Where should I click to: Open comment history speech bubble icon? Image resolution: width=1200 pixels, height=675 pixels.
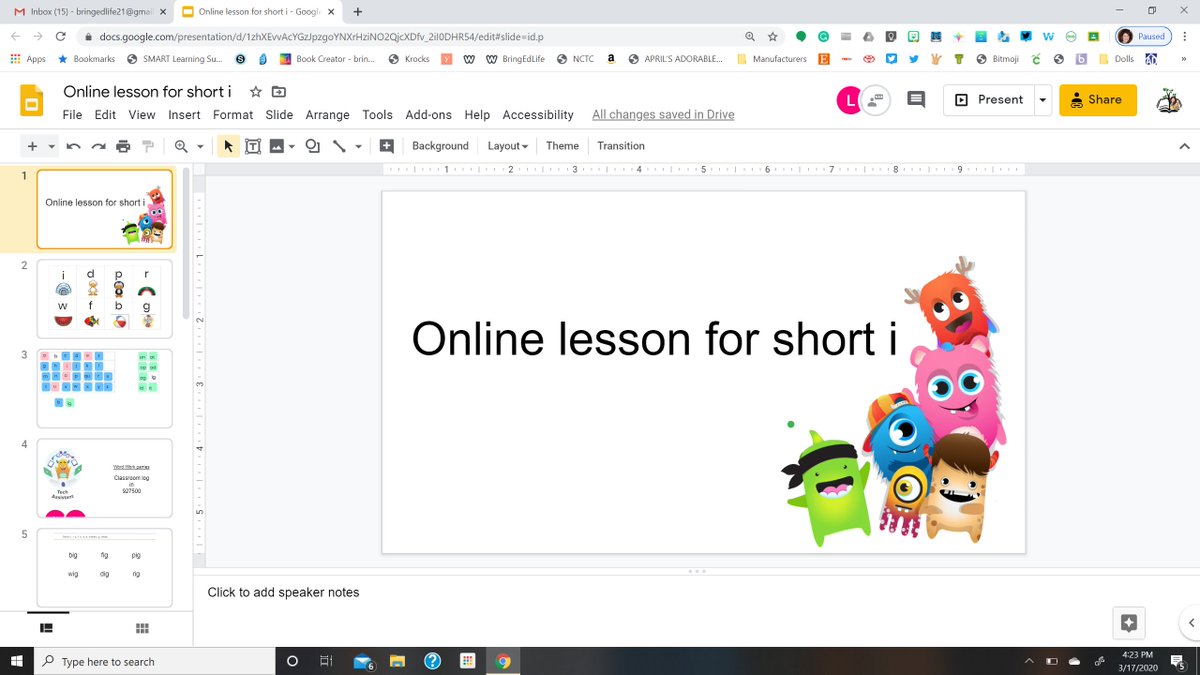[915, 99]
